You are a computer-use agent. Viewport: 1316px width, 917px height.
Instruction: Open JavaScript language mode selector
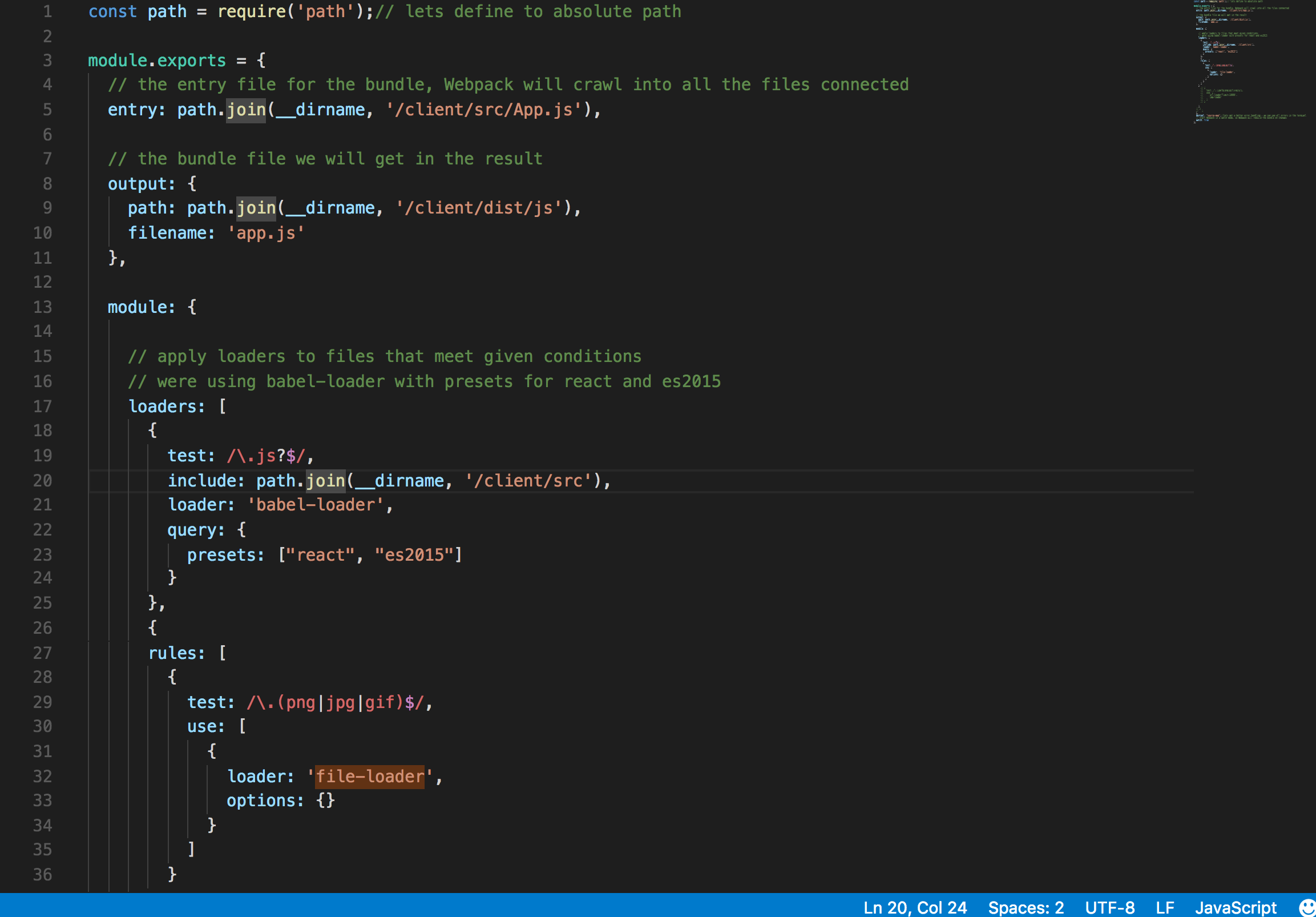point(1236,907)
